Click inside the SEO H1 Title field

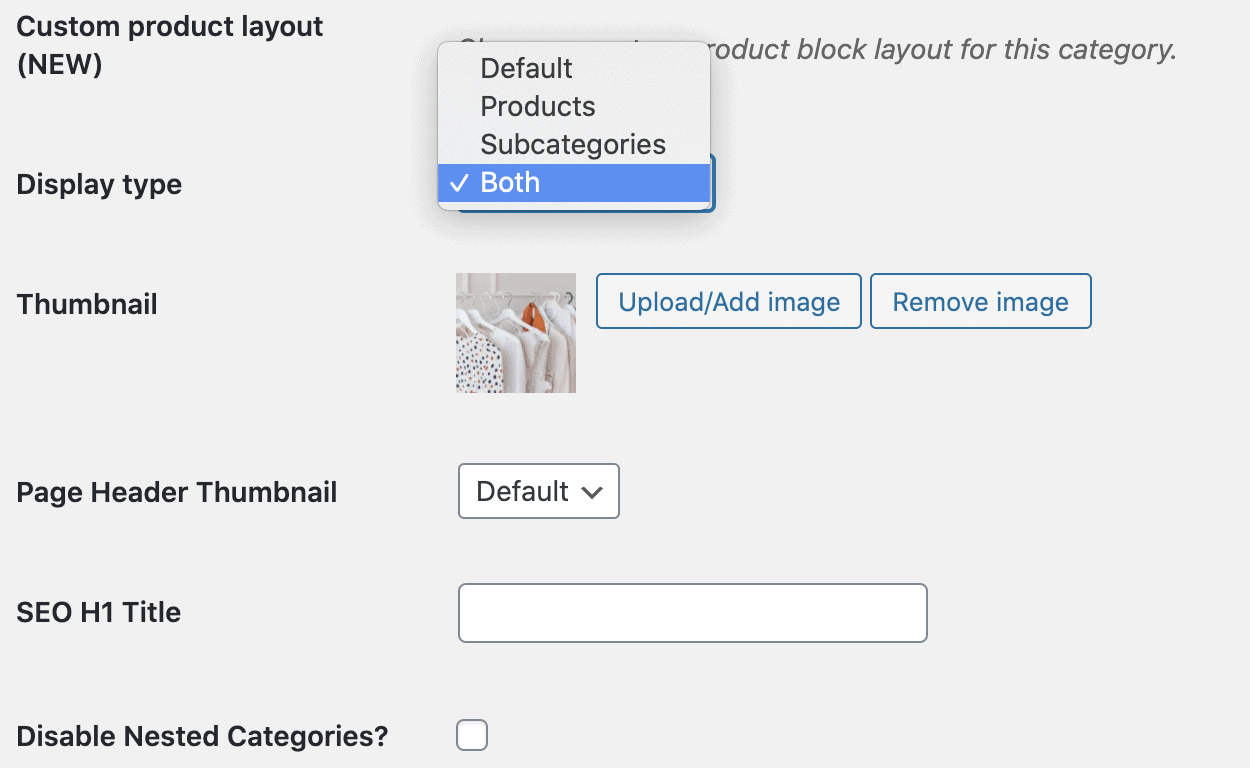point(692,612)
